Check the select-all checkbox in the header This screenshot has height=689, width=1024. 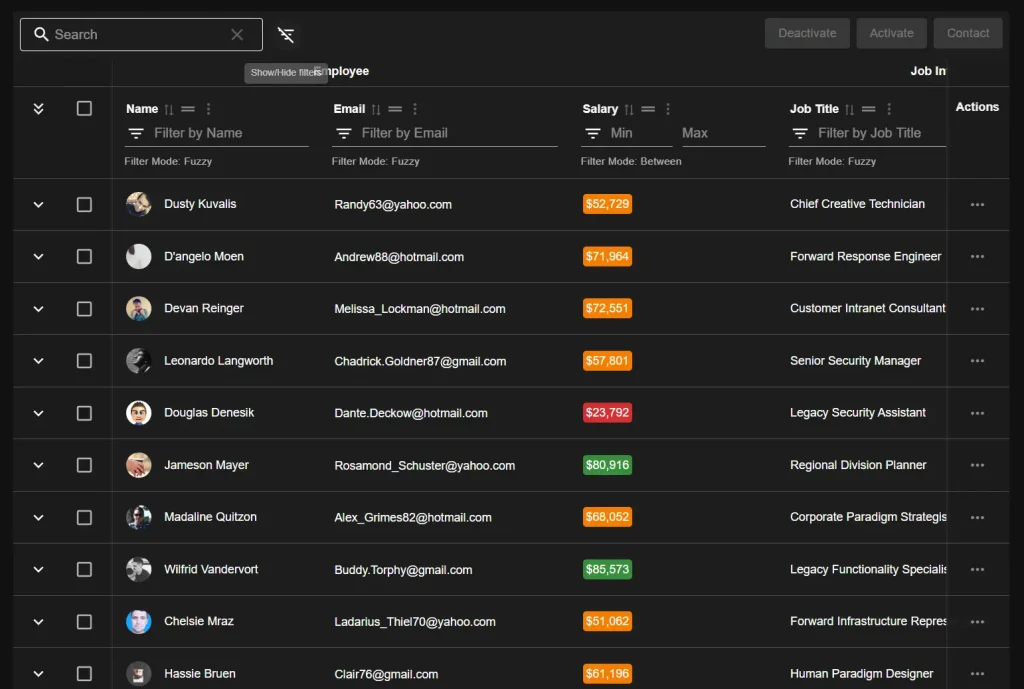point(85,108)
